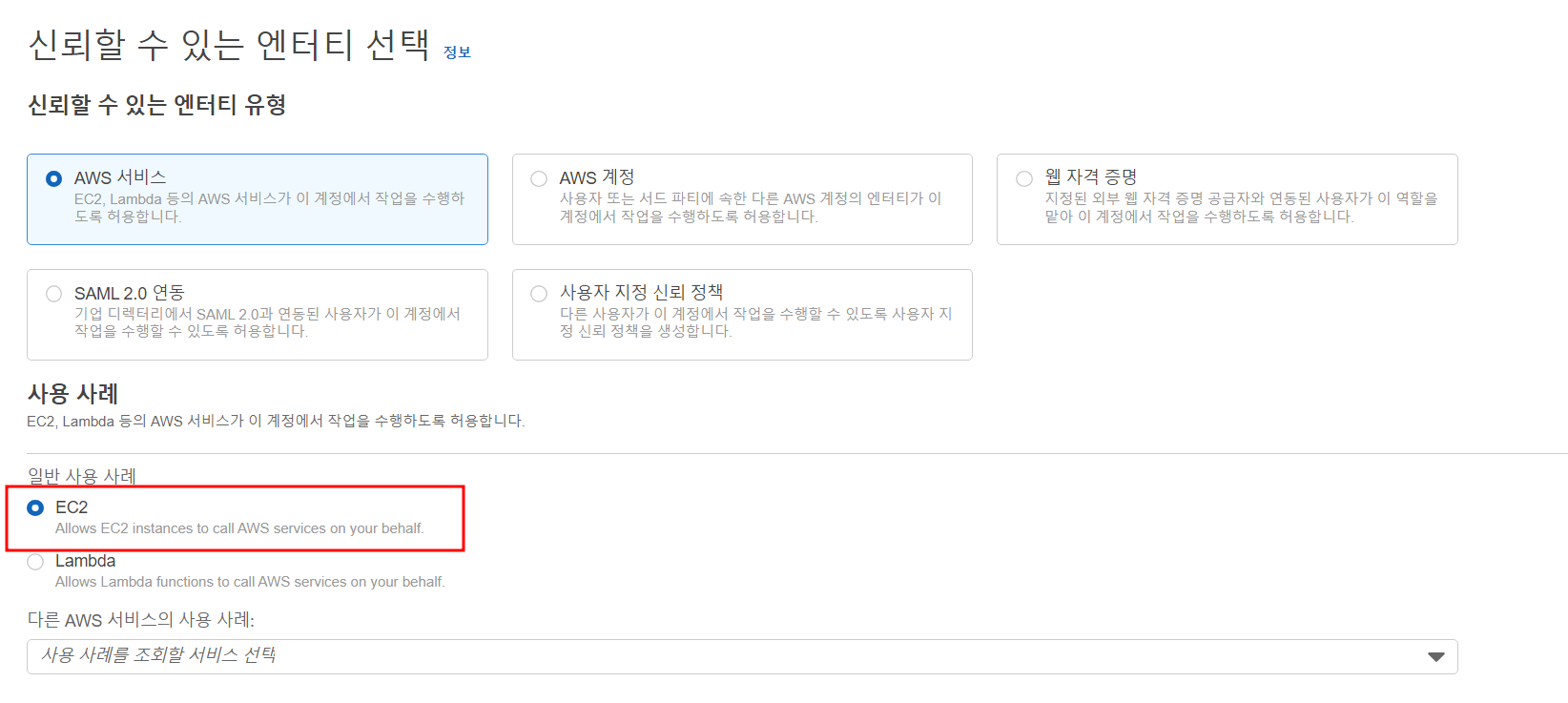Image resolution: width=1568 pixels, height=703 pixels.
Task: Click the AWS 계정 card description text
Action: [x=751, y=207]
